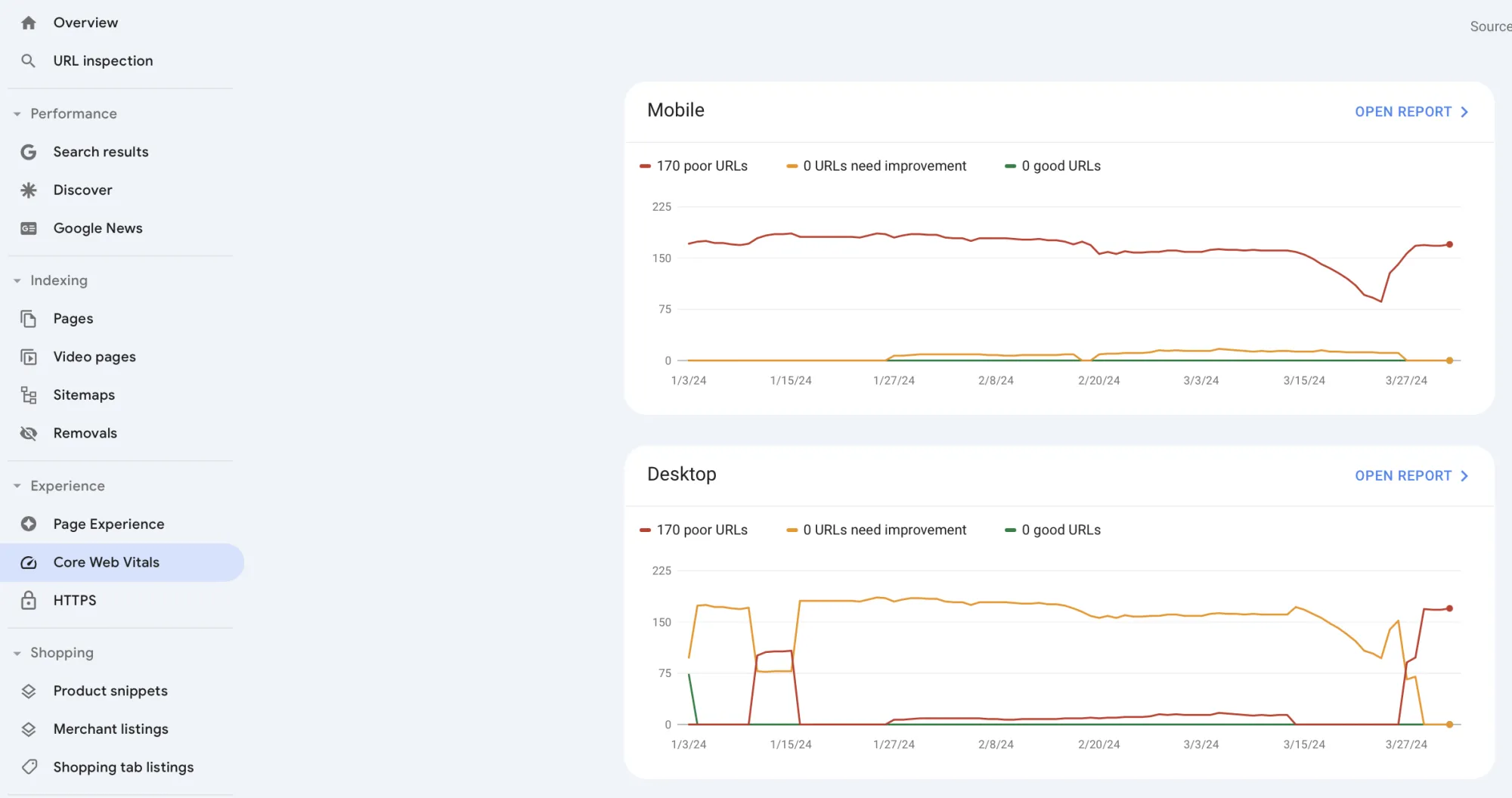Image resolution: width=1512 pixels, height=798 pixels.
Task: Open the Desktop report via OPEN REPORT
Action: [1411, 475]
